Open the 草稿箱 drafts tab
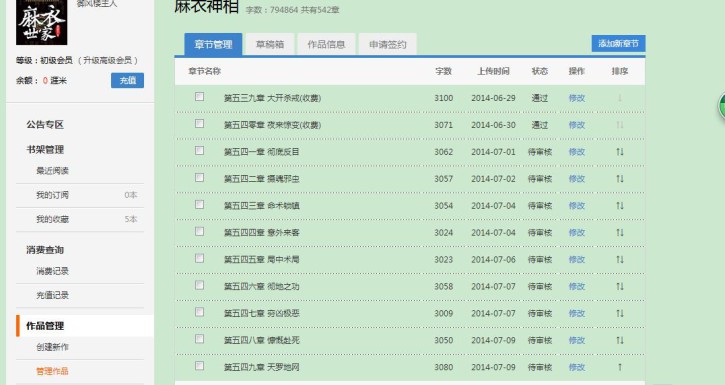This screenshot has height=385, width=725. [x=270, y=44]
